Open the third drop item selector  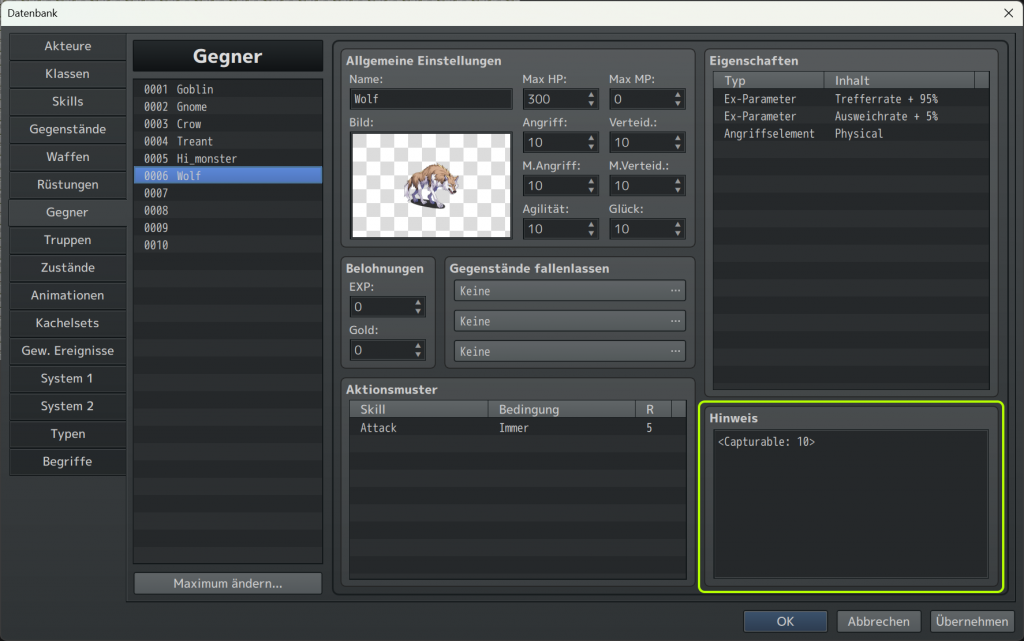569,352
